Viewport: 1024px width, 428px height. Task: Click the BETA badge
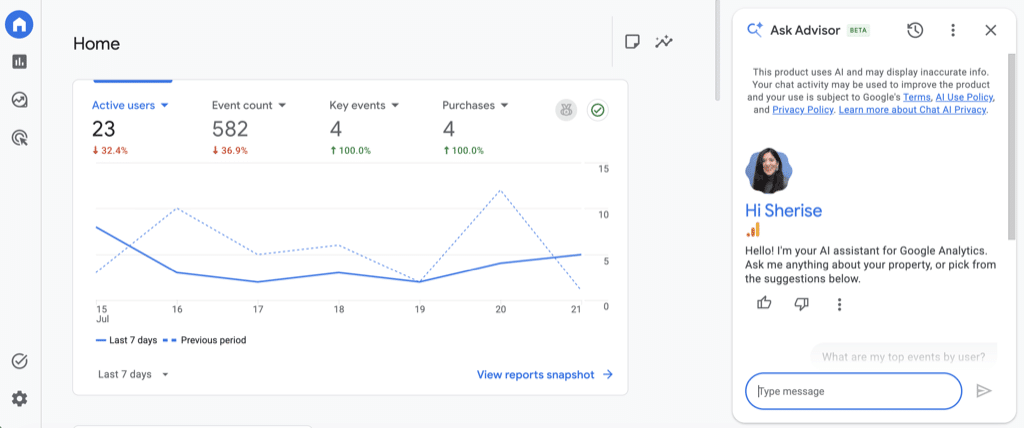(x=858, y=30)
